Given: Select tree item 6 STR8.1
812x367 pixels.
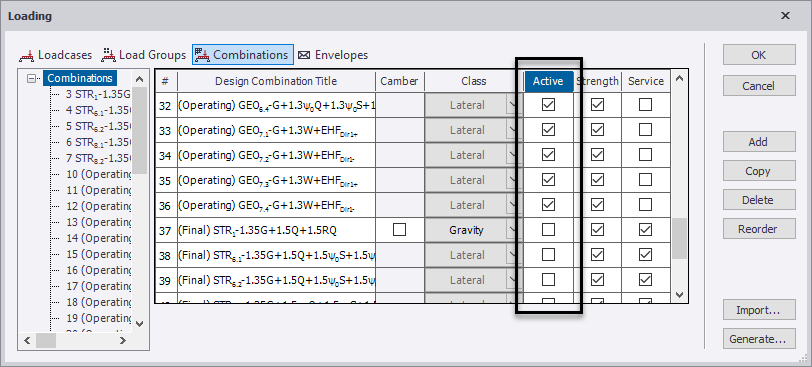Looking at the screenshot, I should [98, 142].
